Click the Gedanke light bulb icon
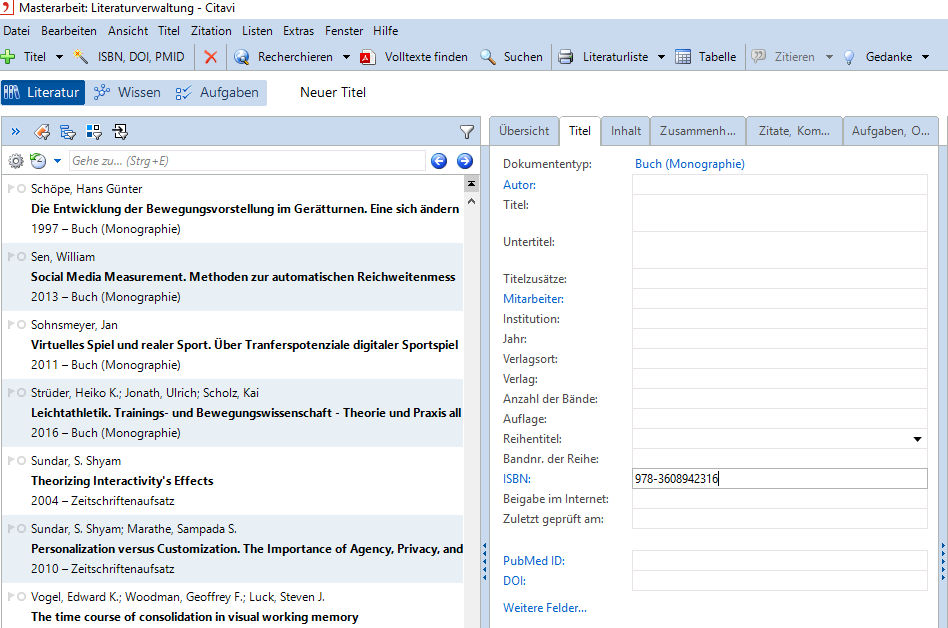 (849, 57)
